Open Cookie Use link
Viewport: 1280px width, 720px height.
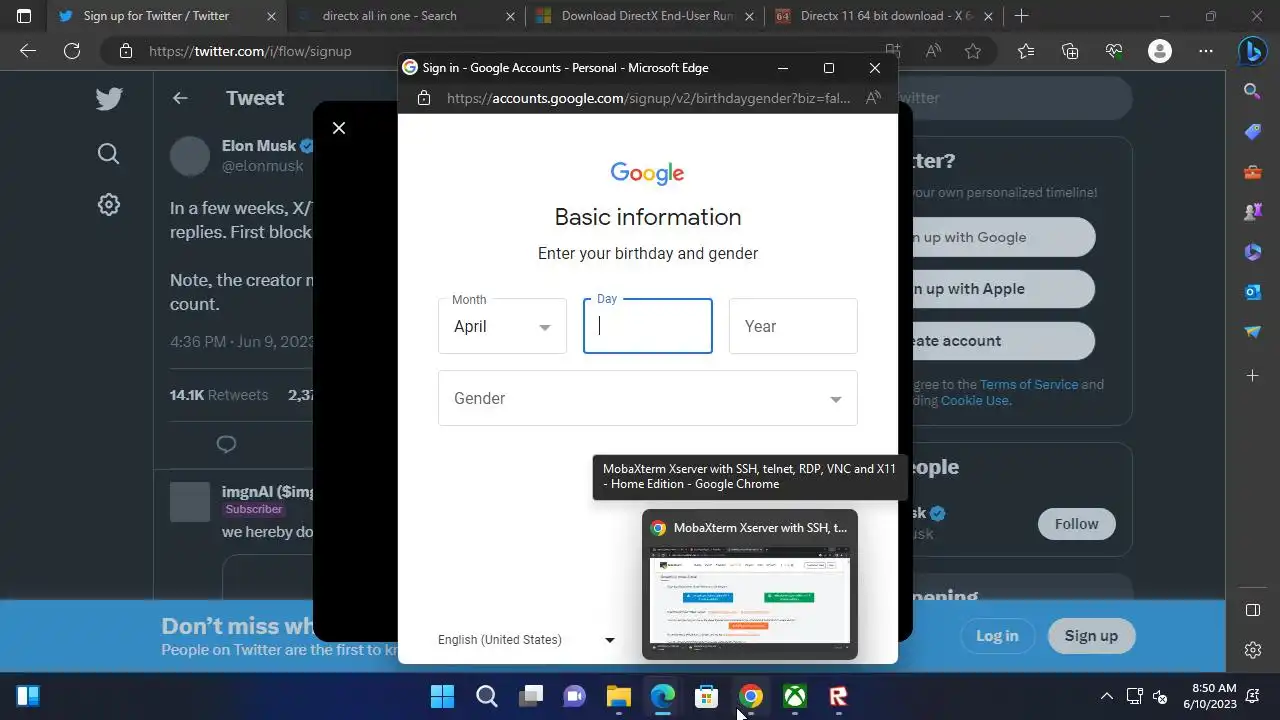(x=975, y=400)
